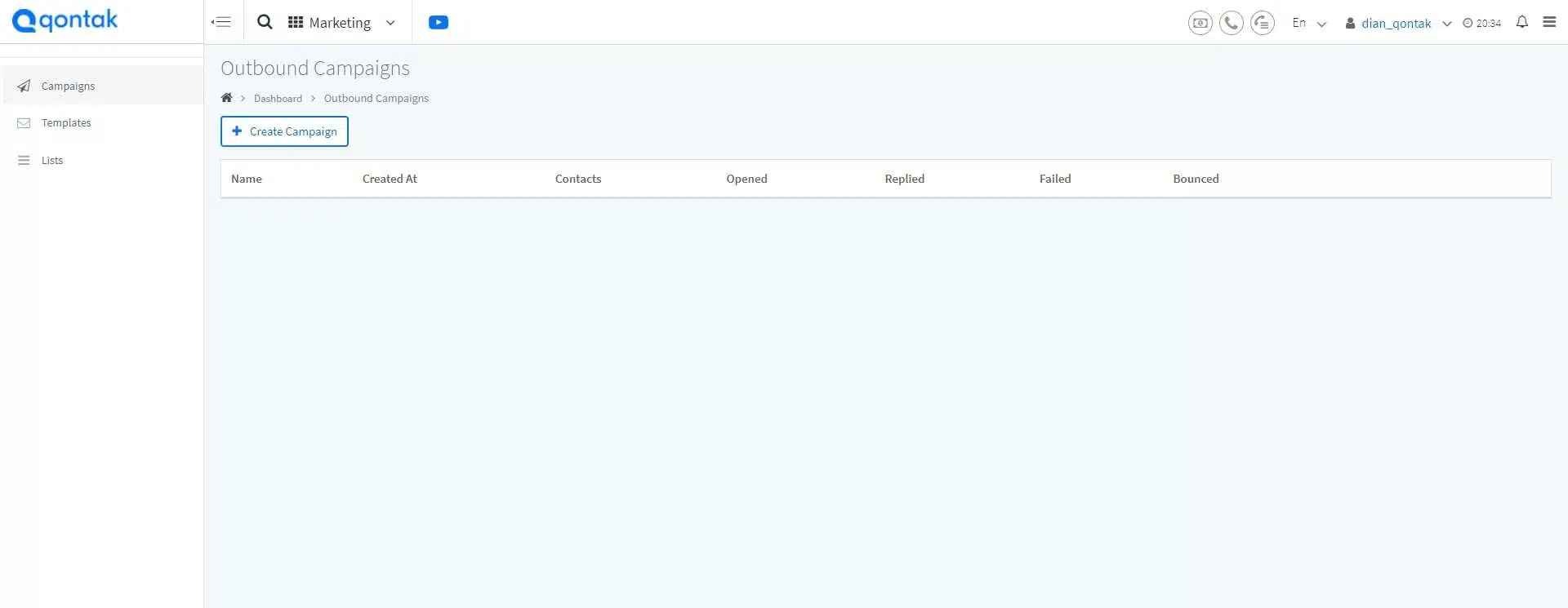Click the home breadcrumb icon
The width and height of the screenshot is (1568, 608).
pos(226,98)
